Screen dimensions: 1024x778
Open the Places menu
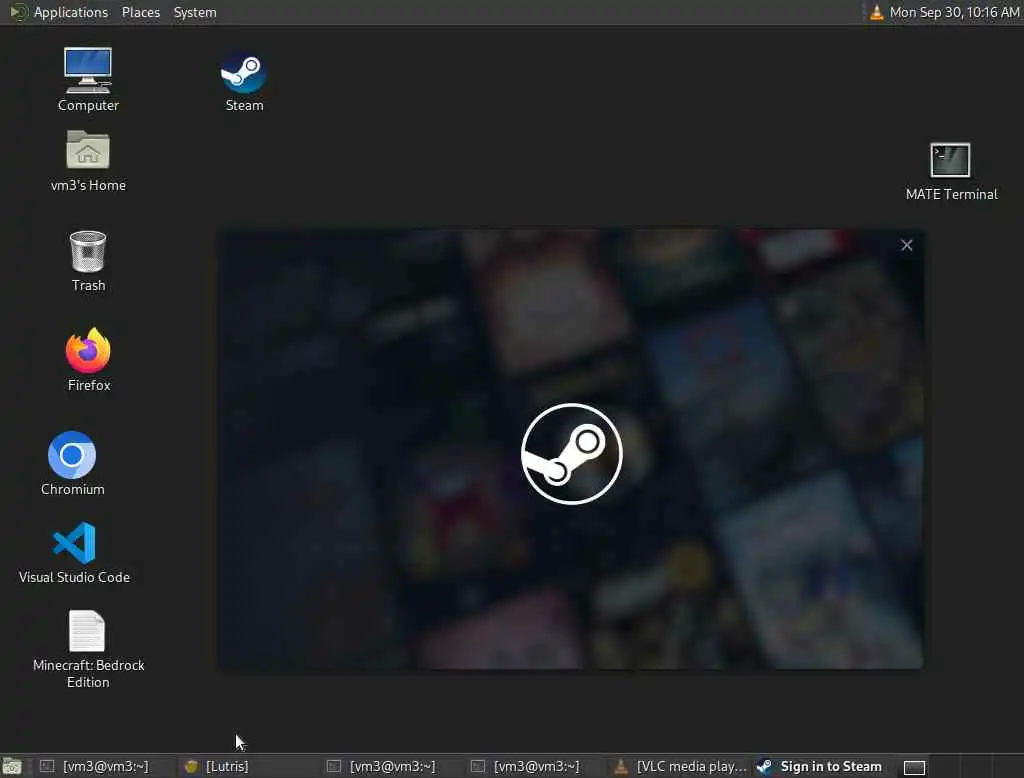[x=141, y=12]
